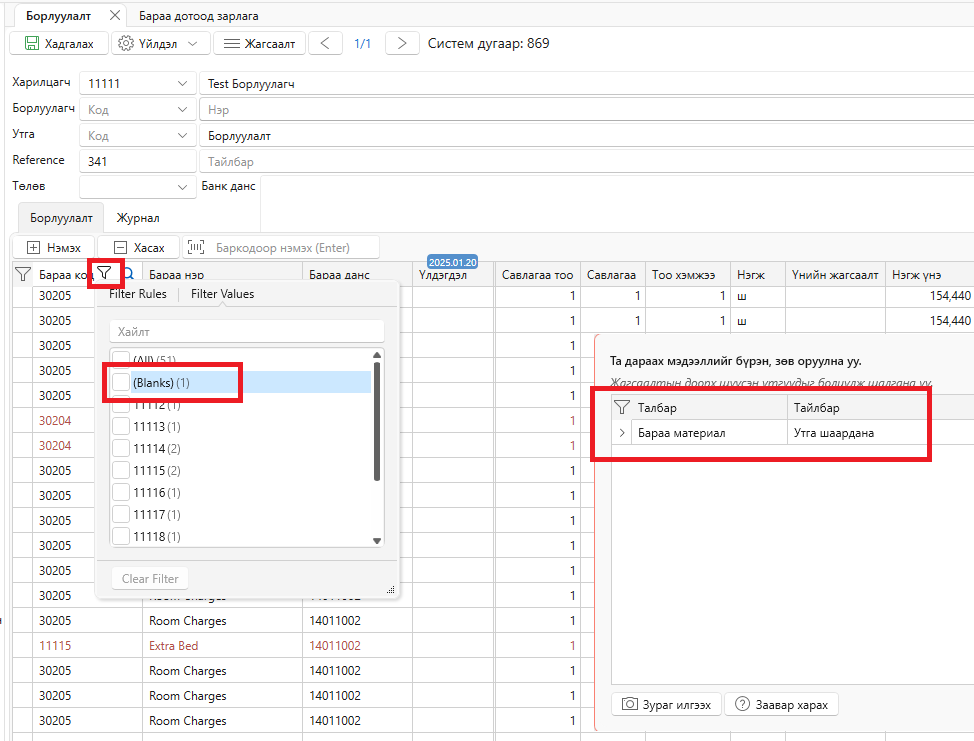Click the Борлуулагч Нэр field
Viewport: 974px width, 741px height.
point(586,109)
